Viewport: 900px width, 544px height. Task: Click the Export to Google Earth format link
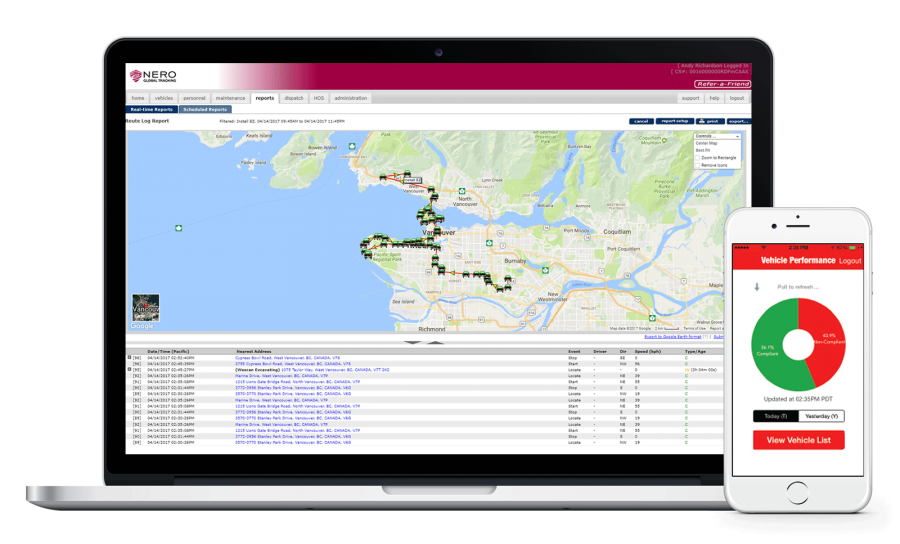point(665,337)
